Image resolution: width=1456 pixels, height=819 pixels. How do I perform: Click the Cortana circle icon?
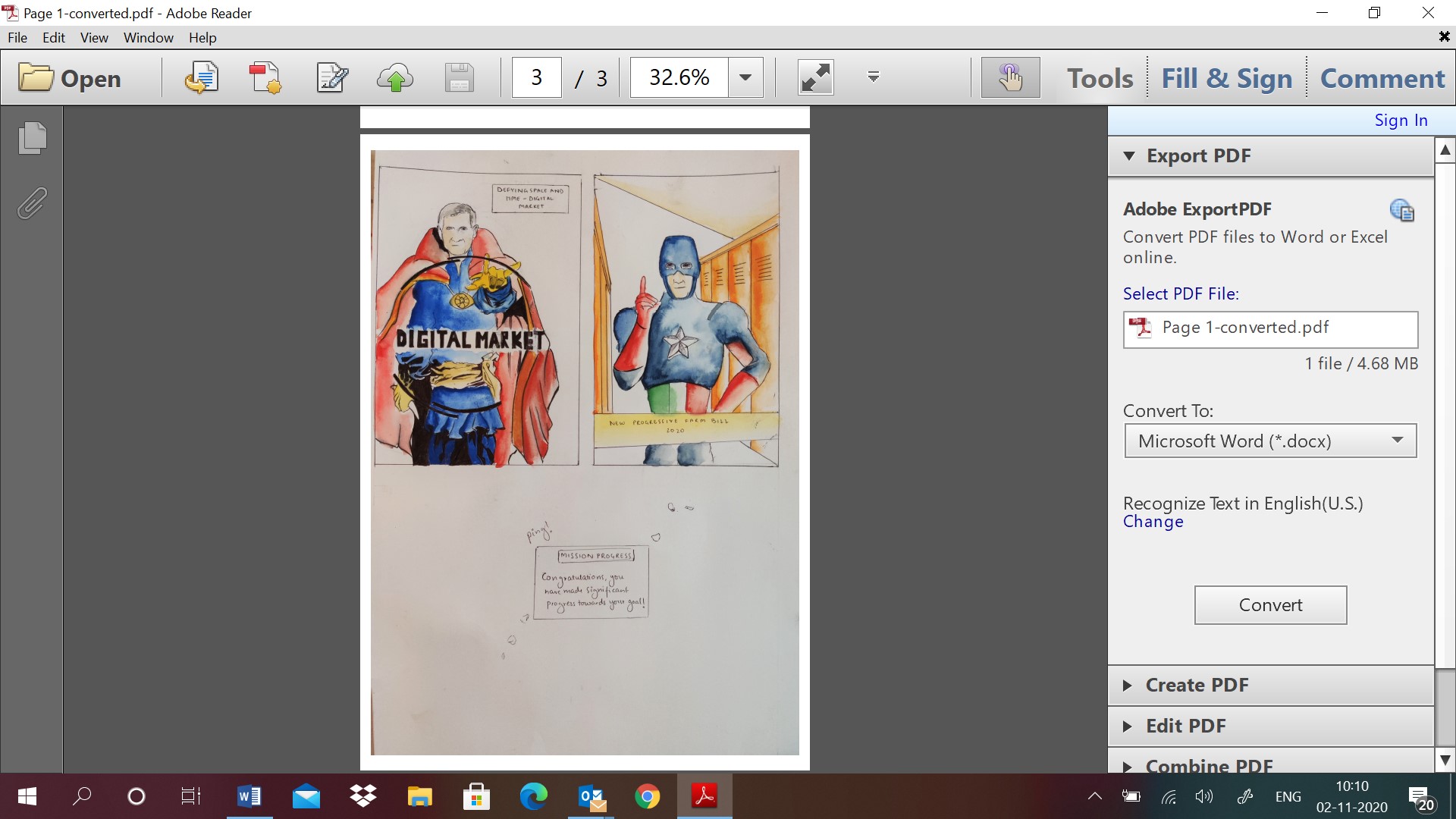[x=136, y=796]
